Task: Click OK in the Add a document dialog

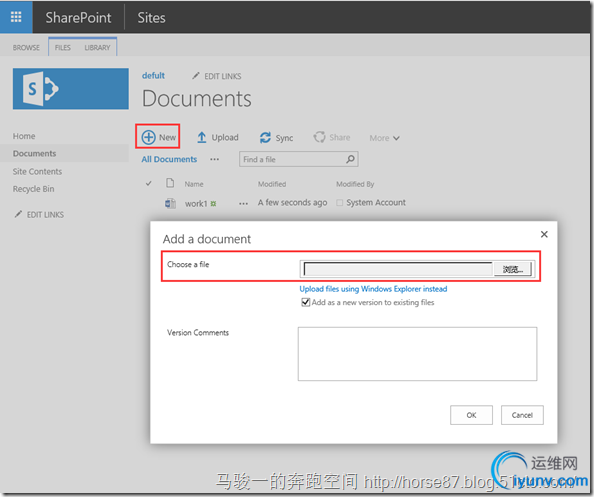Action: coord(471,415)
